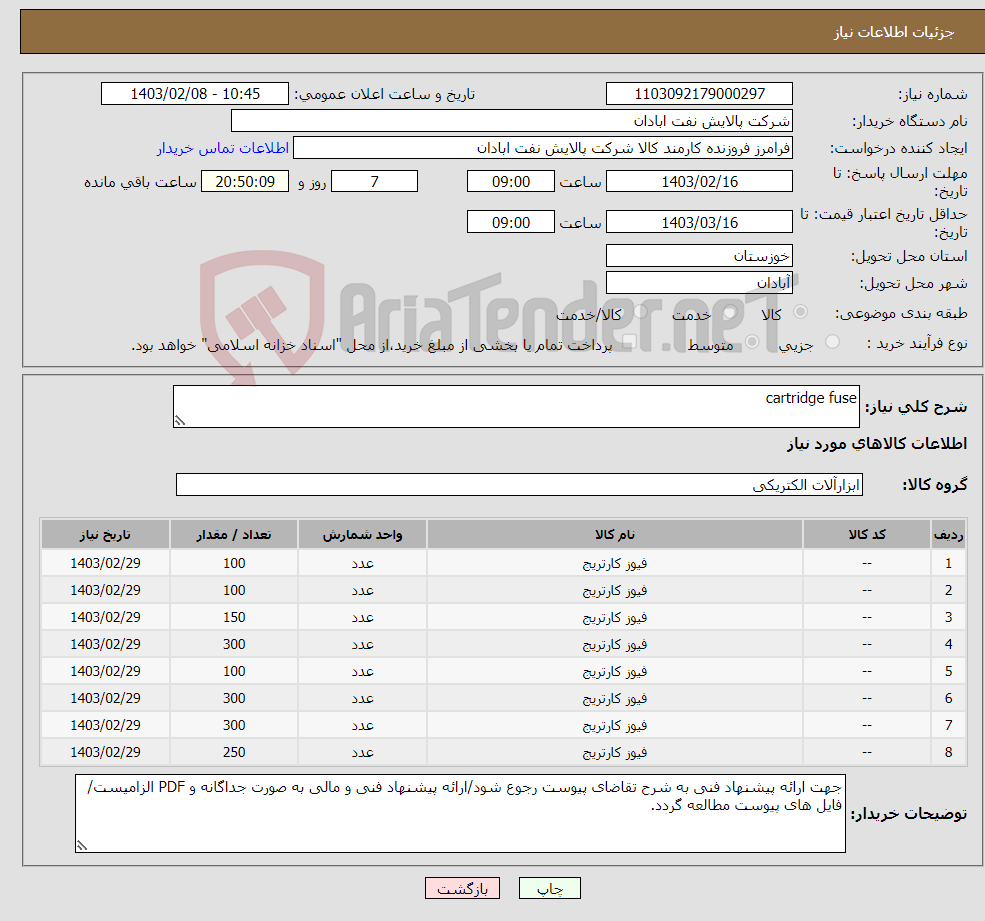This screenshot has width=985, height=921.
Task: Click the تاریخ نیاز column header
Action: [x=106, y=535]
